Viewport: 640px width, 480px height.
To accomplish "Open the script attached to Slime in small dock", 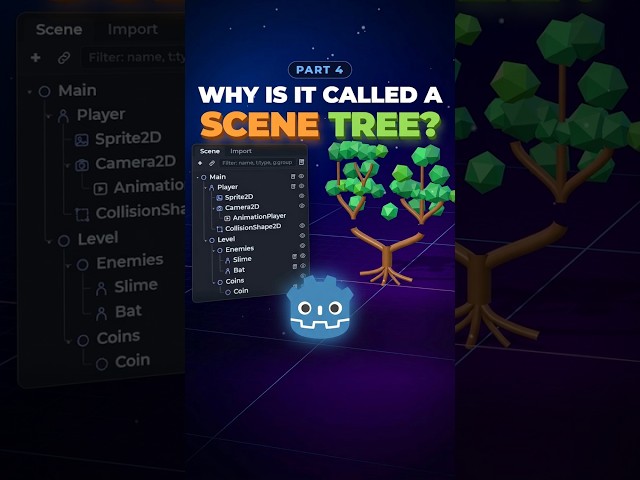I will click(294, 256).
